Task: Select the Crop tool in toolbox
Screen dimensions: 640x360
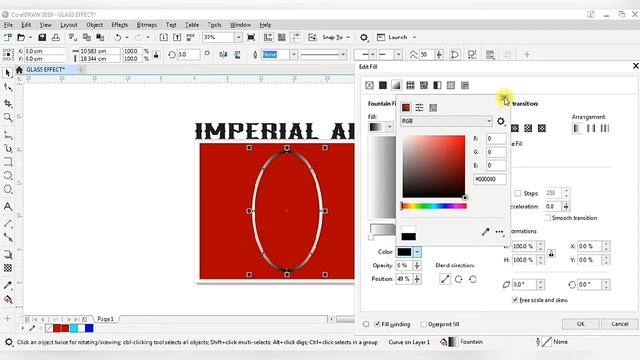Action: 8,104
